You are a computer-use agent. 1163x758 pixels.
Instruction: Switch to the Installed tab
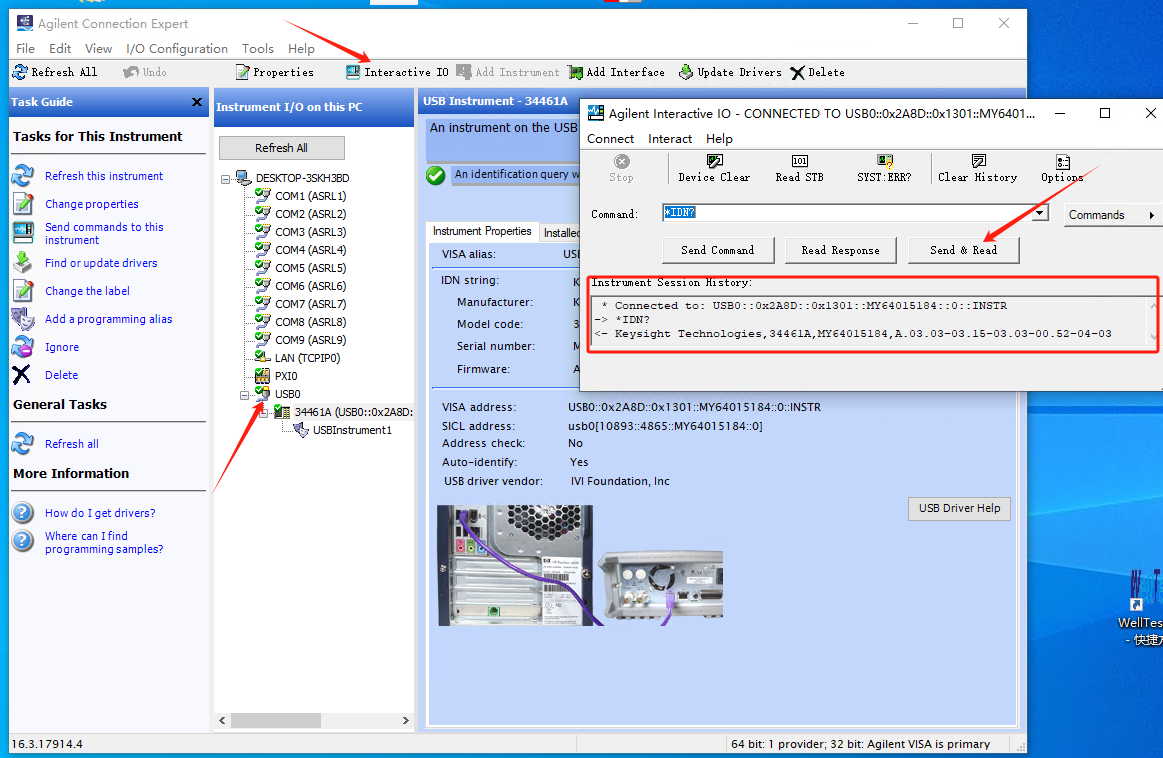tap(561, 233)
